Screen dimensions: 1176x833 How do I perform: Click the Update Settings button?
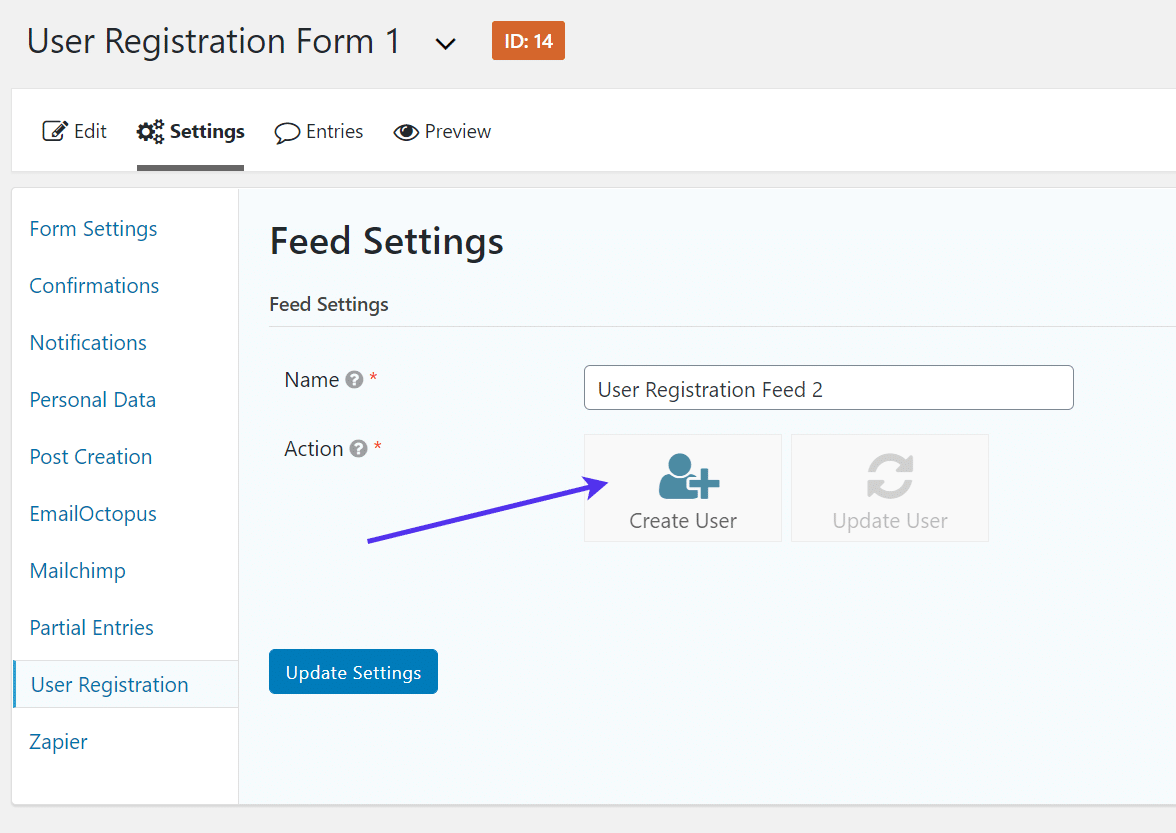[x=353, y=671]
